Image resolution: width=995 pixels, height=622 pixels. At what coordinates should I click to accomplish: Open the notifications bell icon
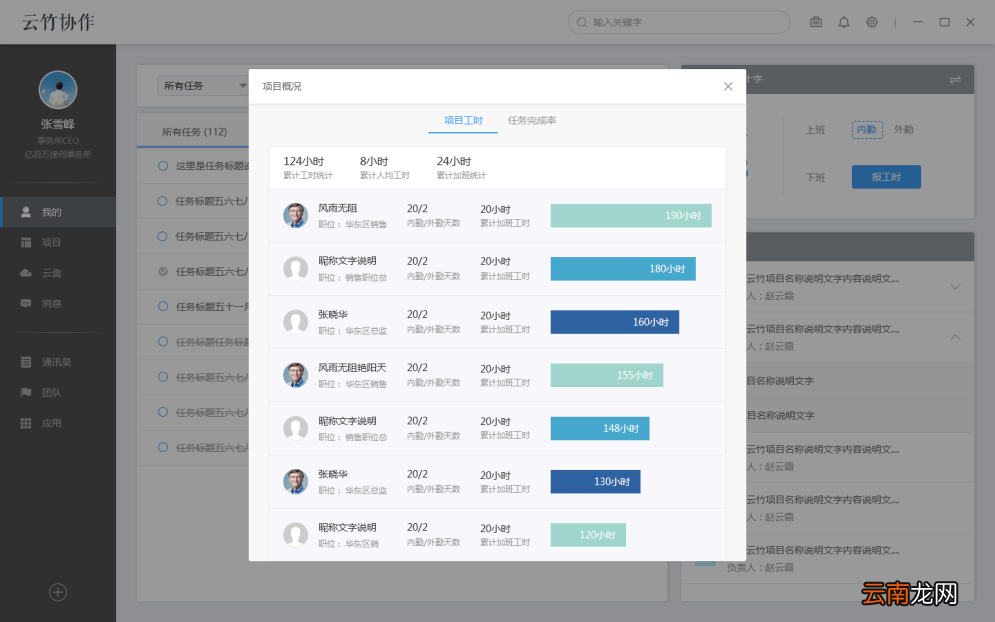pos(843,22)
